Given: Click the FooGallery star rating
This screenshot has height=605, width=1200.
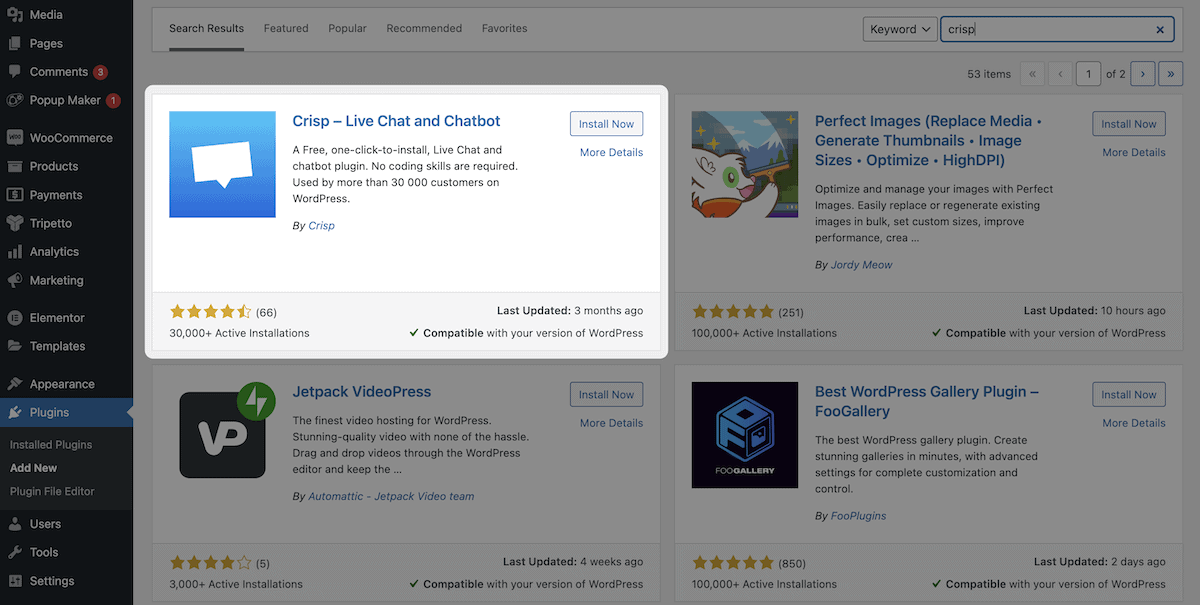Looking at the screenshot, I should click(733, 562).
